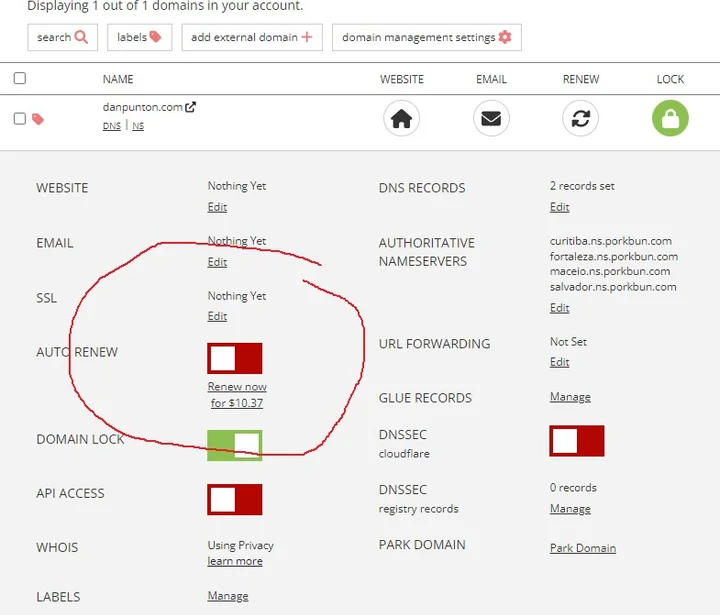The width and height of the screenshot is (720, 615).
Task: Click the renew arrows icon
Action: pos(580,118)
